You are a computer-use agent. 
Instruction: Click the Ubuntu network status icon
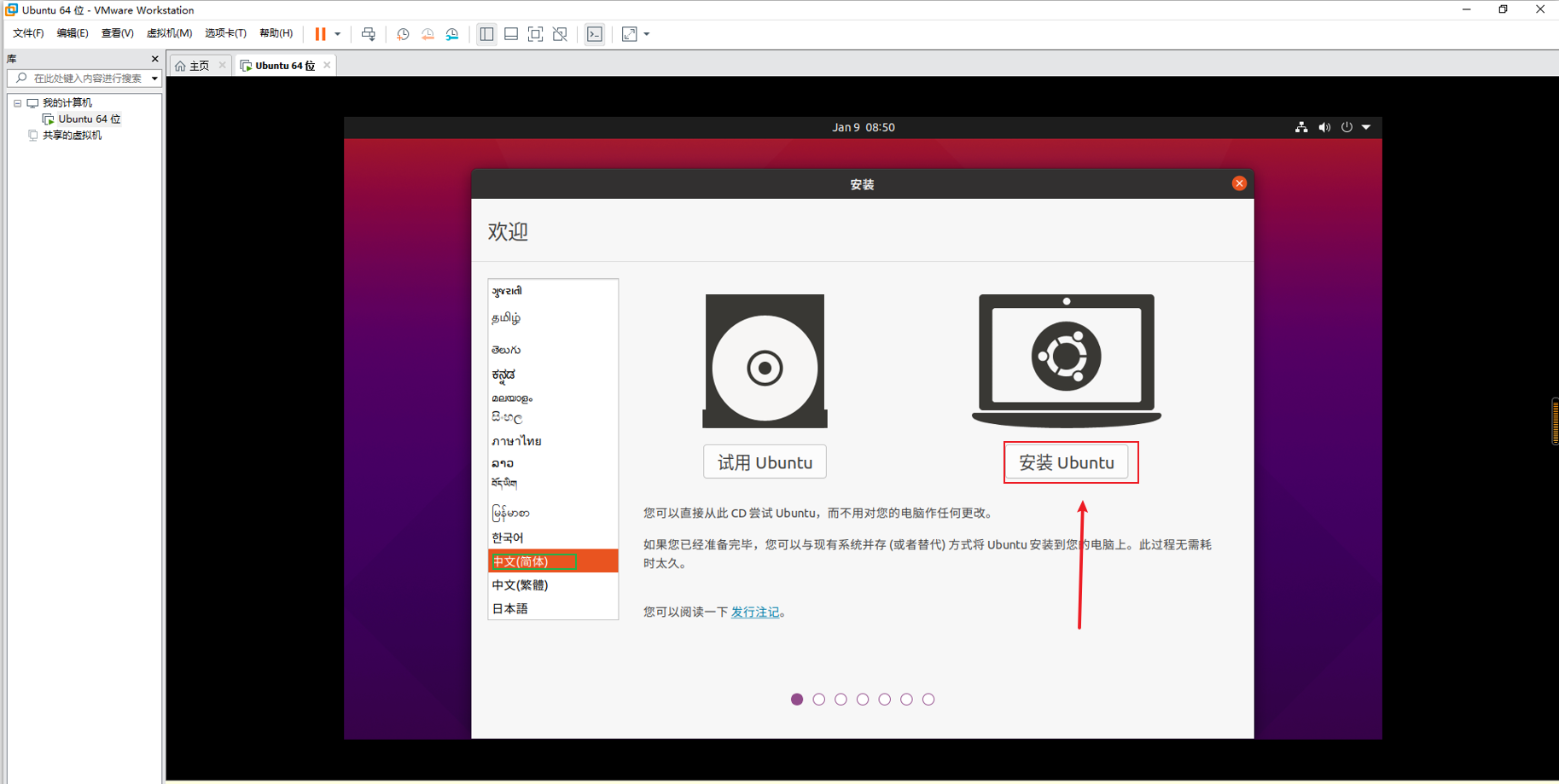[x=1301, y=127]
